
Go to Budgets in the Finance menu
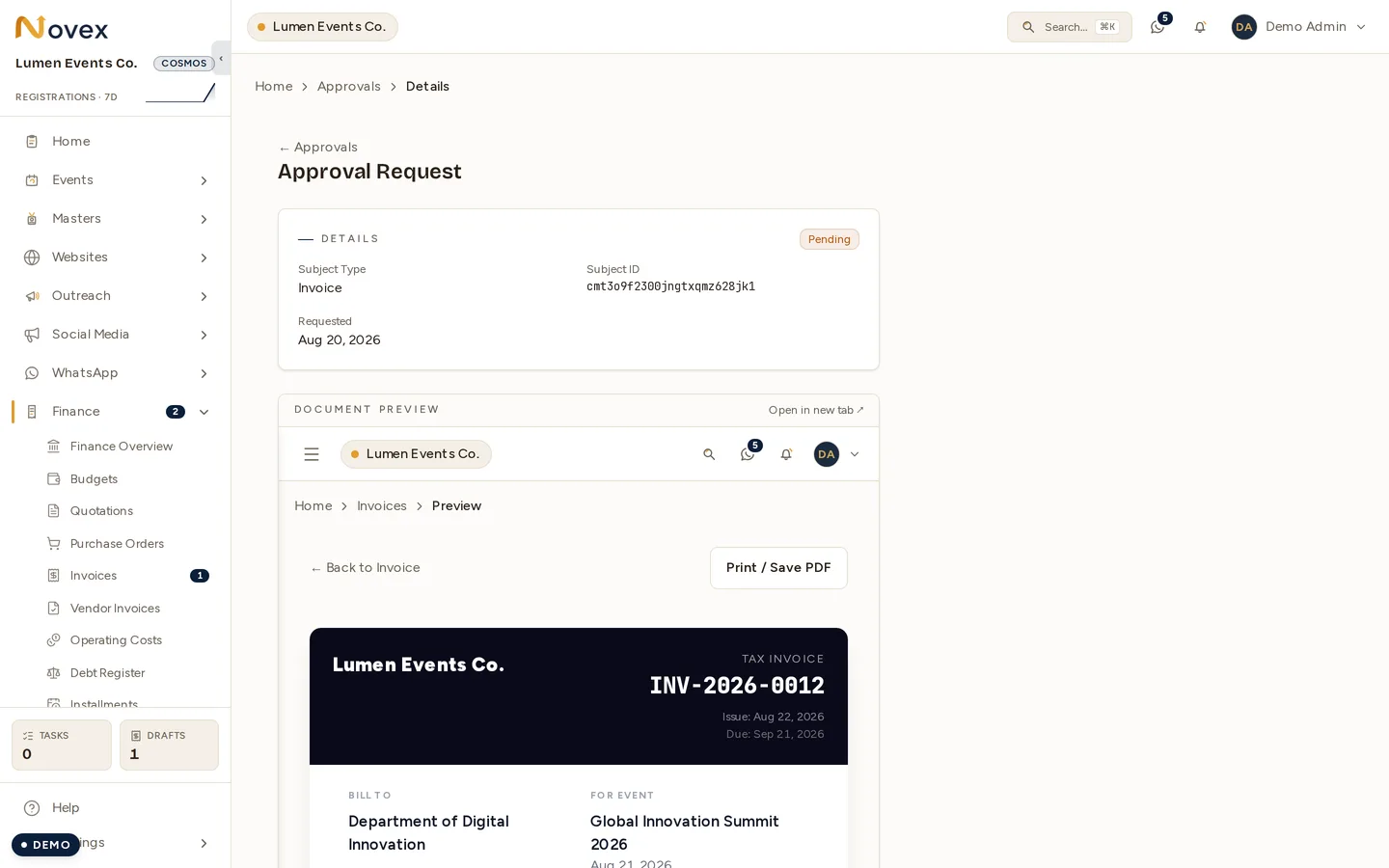(94, 479)
